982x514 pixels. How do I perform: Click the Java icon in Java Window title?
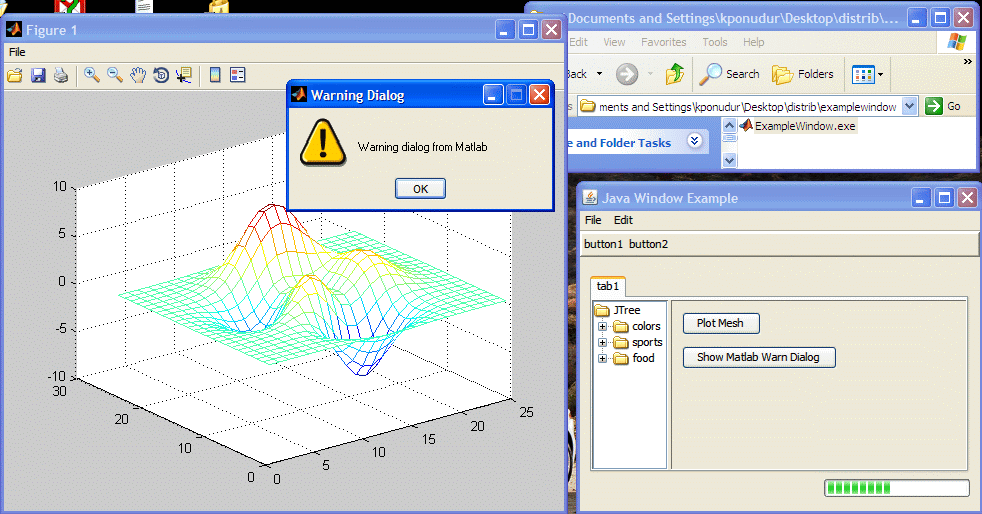pyautogui.click(x=589, y=198)
